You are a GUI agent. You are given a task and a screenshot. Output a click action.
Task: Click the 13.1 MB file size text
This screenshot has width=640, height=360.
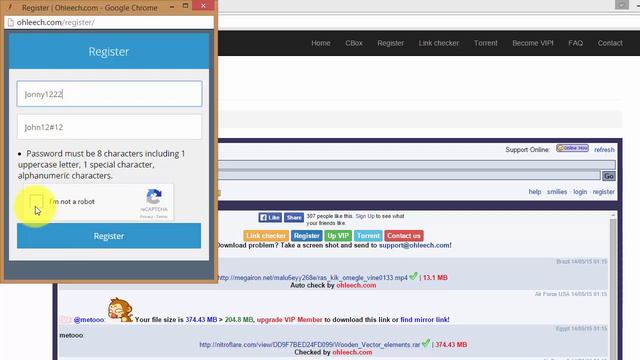coord(435,278)
